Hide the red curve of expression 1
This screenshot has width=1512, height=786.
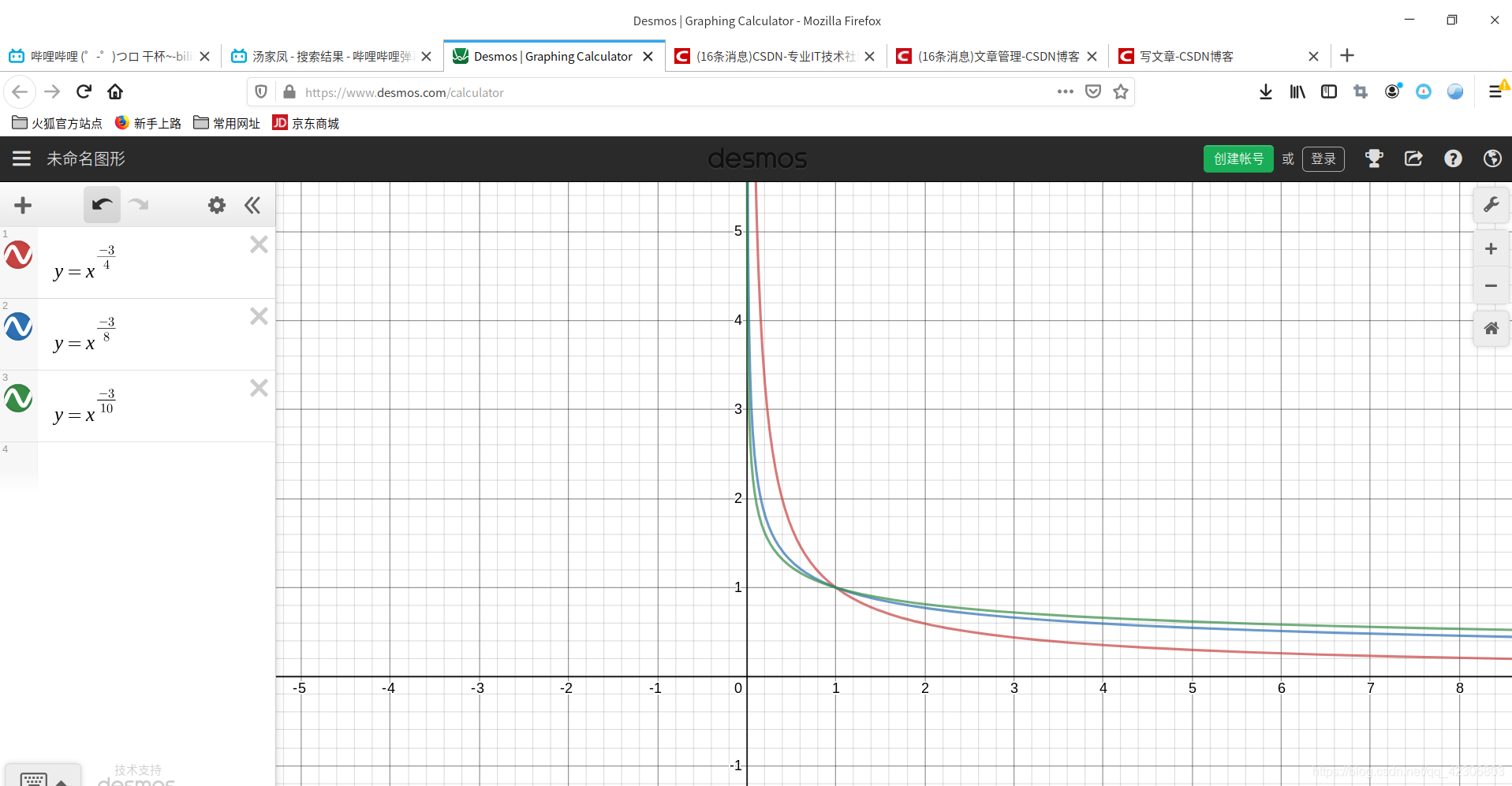coord(18,255)
